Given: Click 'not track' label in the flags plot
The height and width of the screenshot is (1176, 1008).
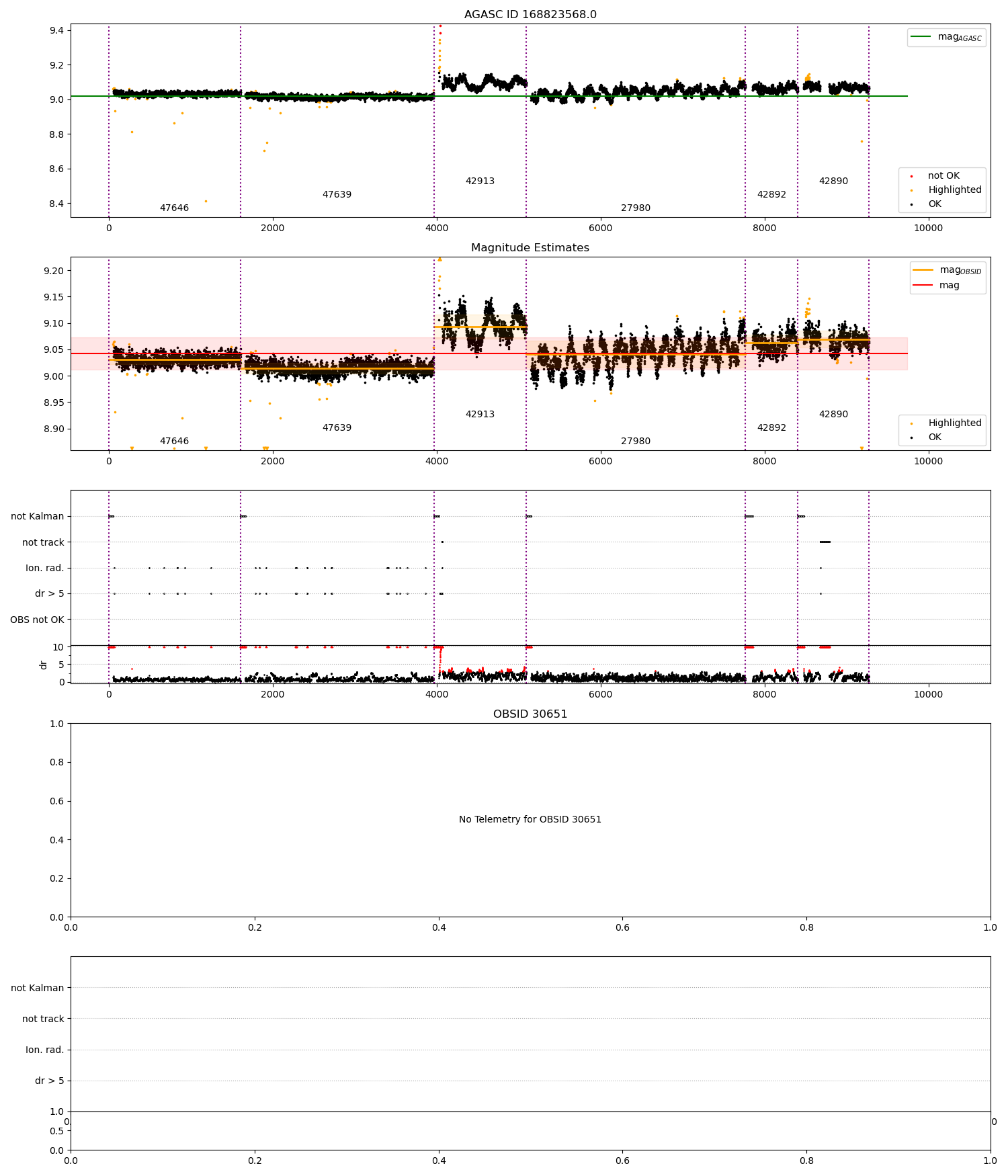Looking at the screenshot, I should tap(43, 542).
